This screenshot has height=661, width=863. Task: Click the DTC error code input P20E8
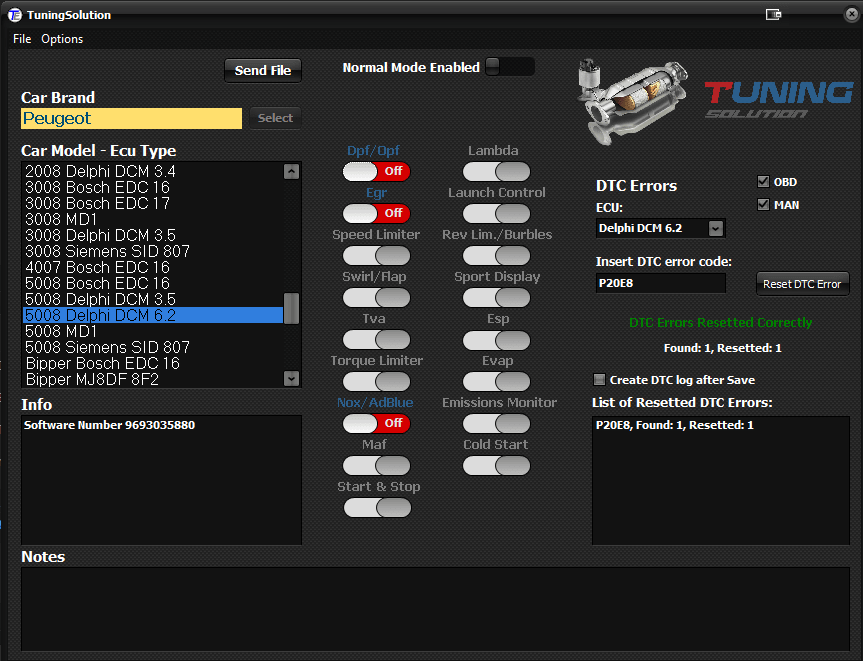pos(660,283)
